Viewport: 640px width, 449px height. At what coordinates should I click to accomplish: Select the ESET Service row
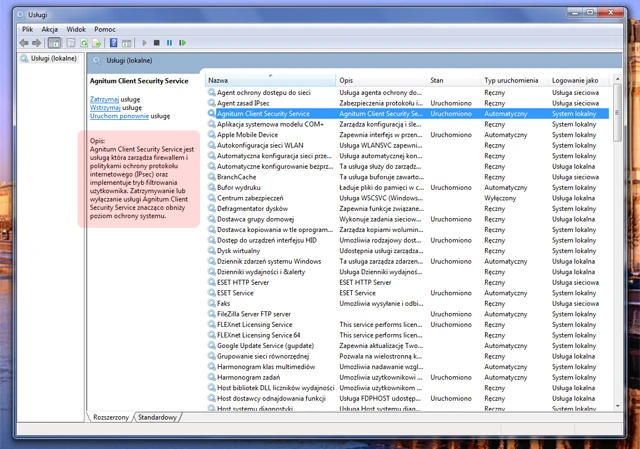[408, 293]
